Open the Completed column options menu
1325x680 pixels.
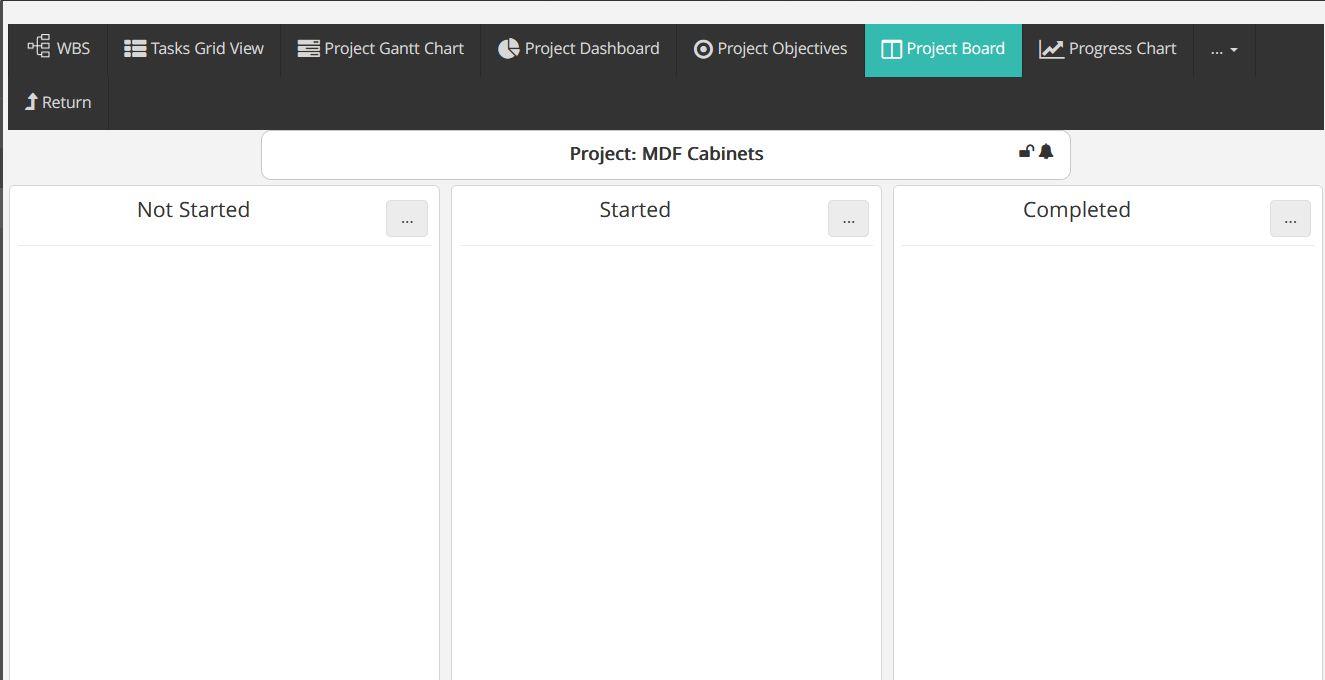coord(1290,218)
